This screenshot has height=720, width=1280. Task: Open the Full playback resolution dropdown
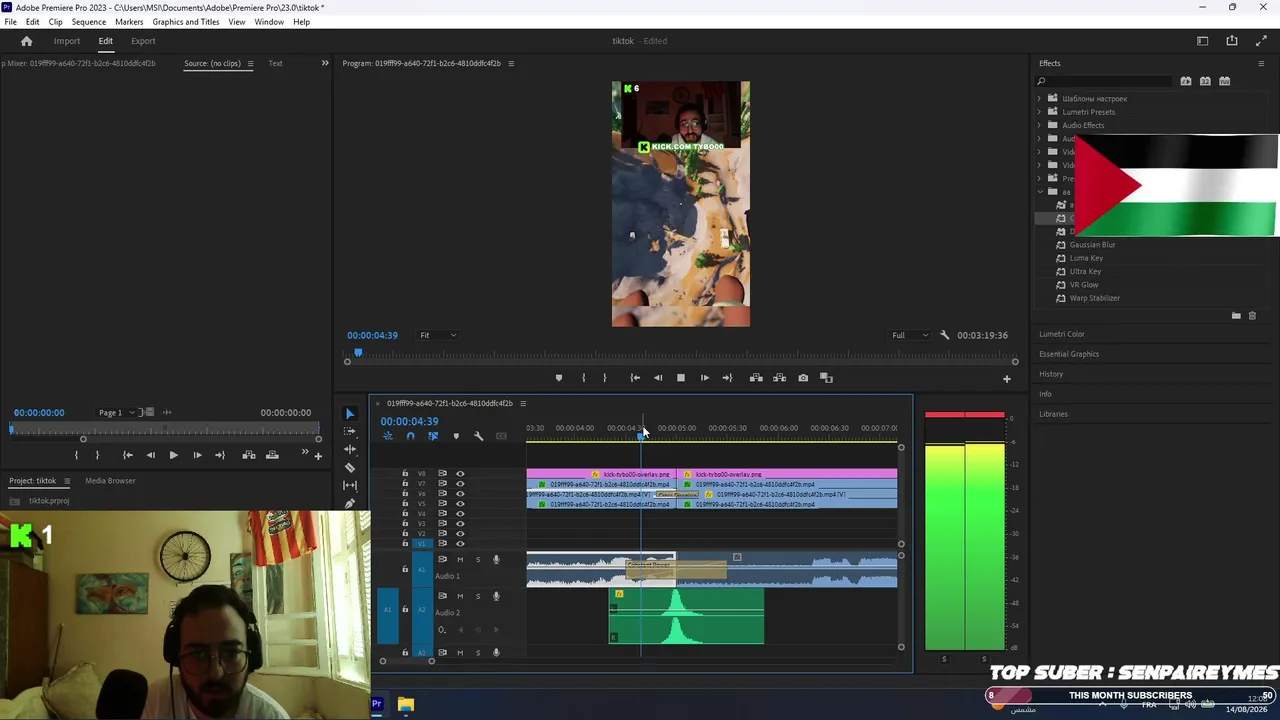(910, 335)
